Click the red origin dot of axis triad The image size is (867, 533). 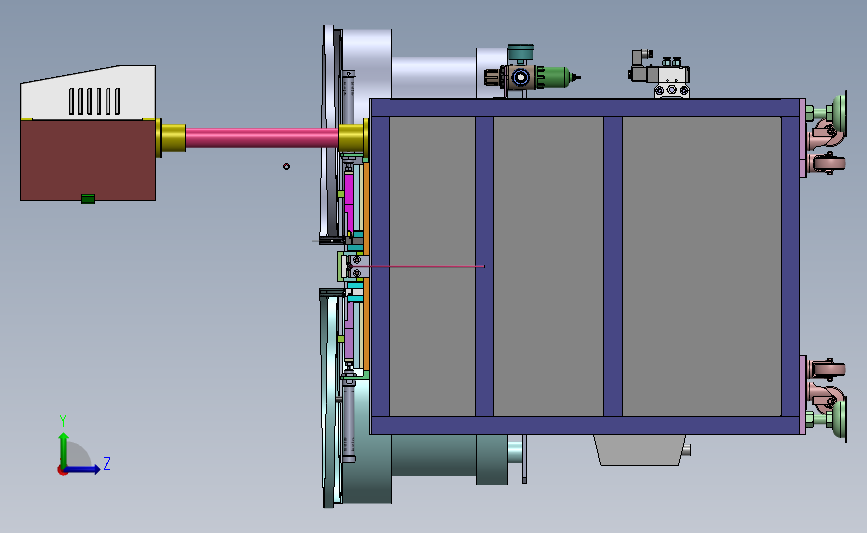click(62, 471)
